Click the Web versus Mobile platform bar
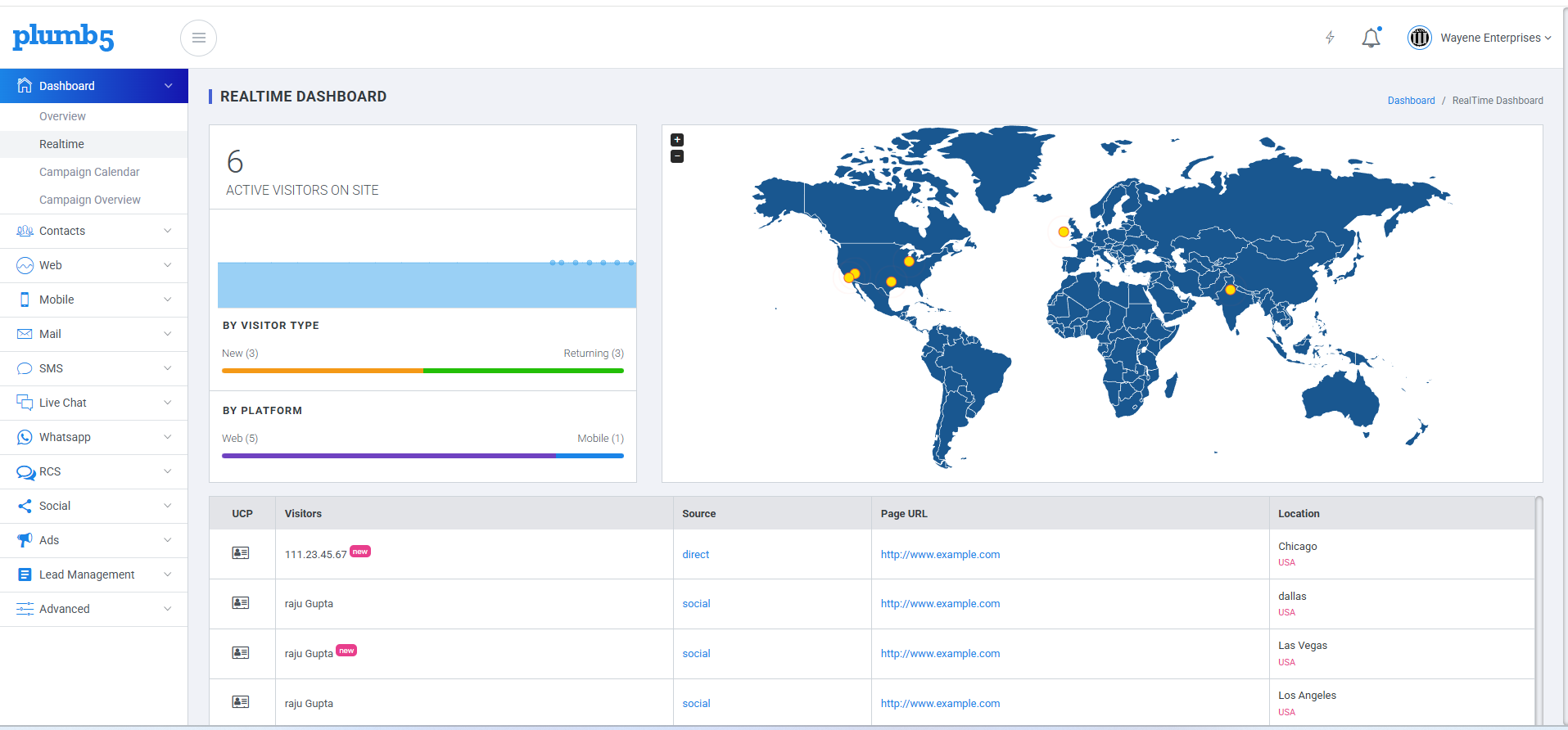The width and height of the screenshot is (1568, 730). (423, 456)
